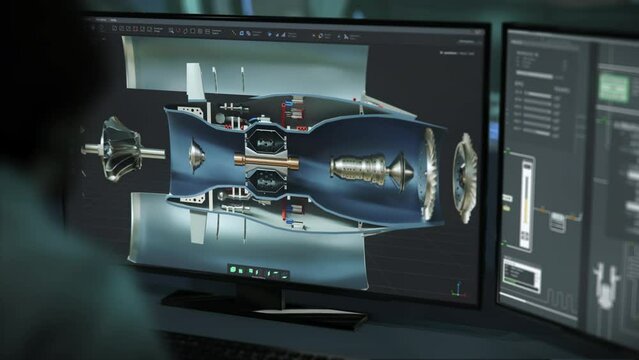Click the XYZ axis gizmo in the viewport corner
Screen dimensions: 639x360
pyautogui.click(x=458, y=289)
